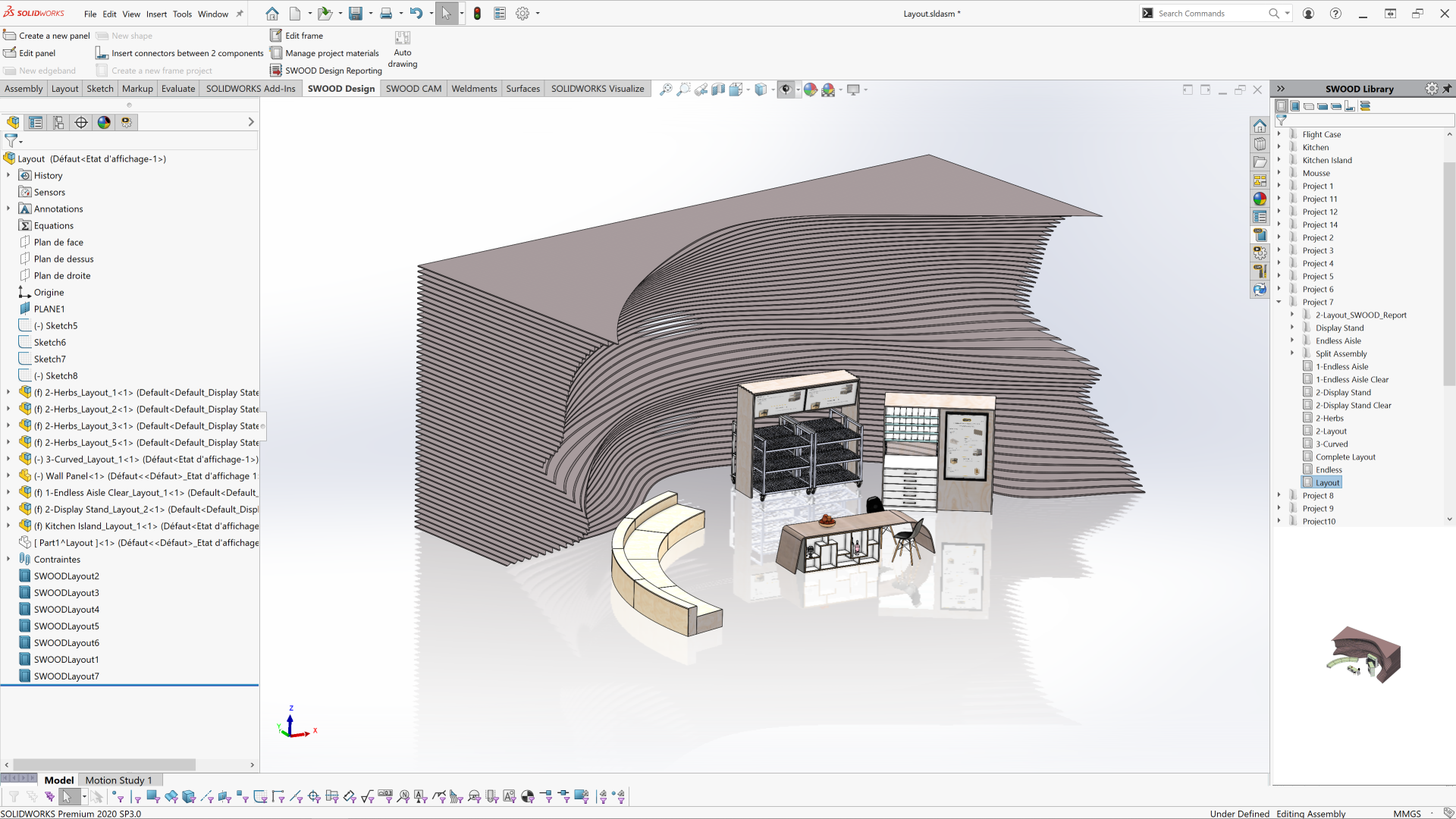
Task: Click the View Settings monitor icon
Action: point(853,89)
